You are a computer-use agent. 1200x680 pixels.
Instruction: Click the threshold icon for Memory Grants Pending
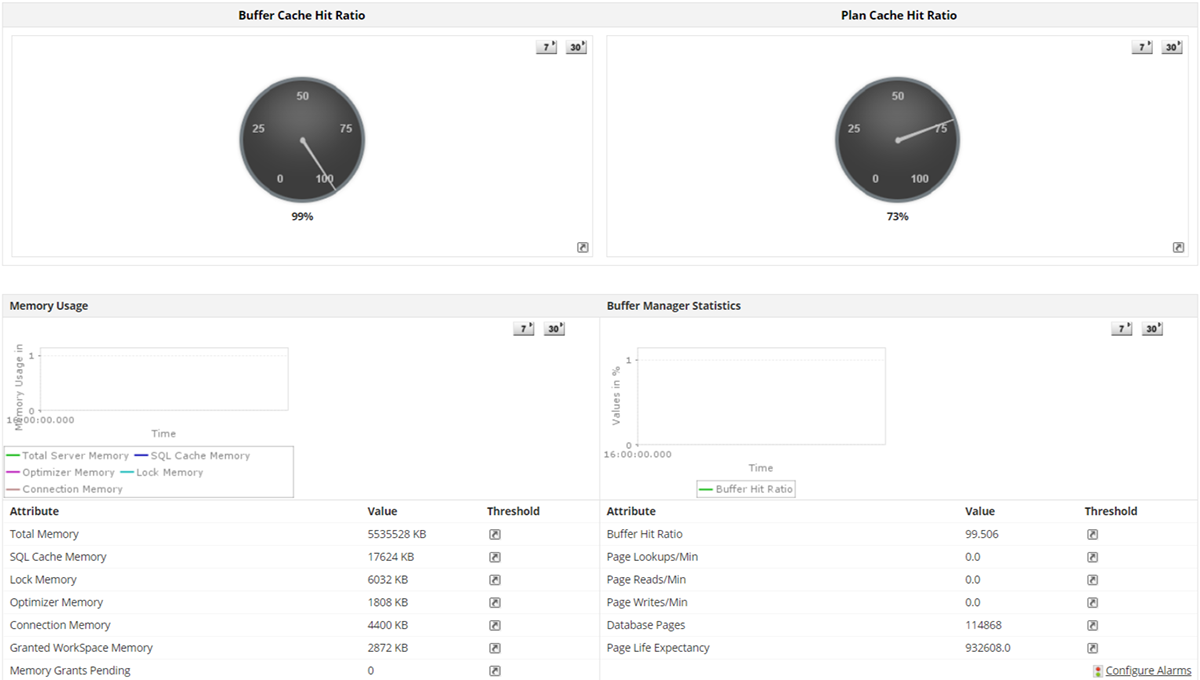click(494, 670)
